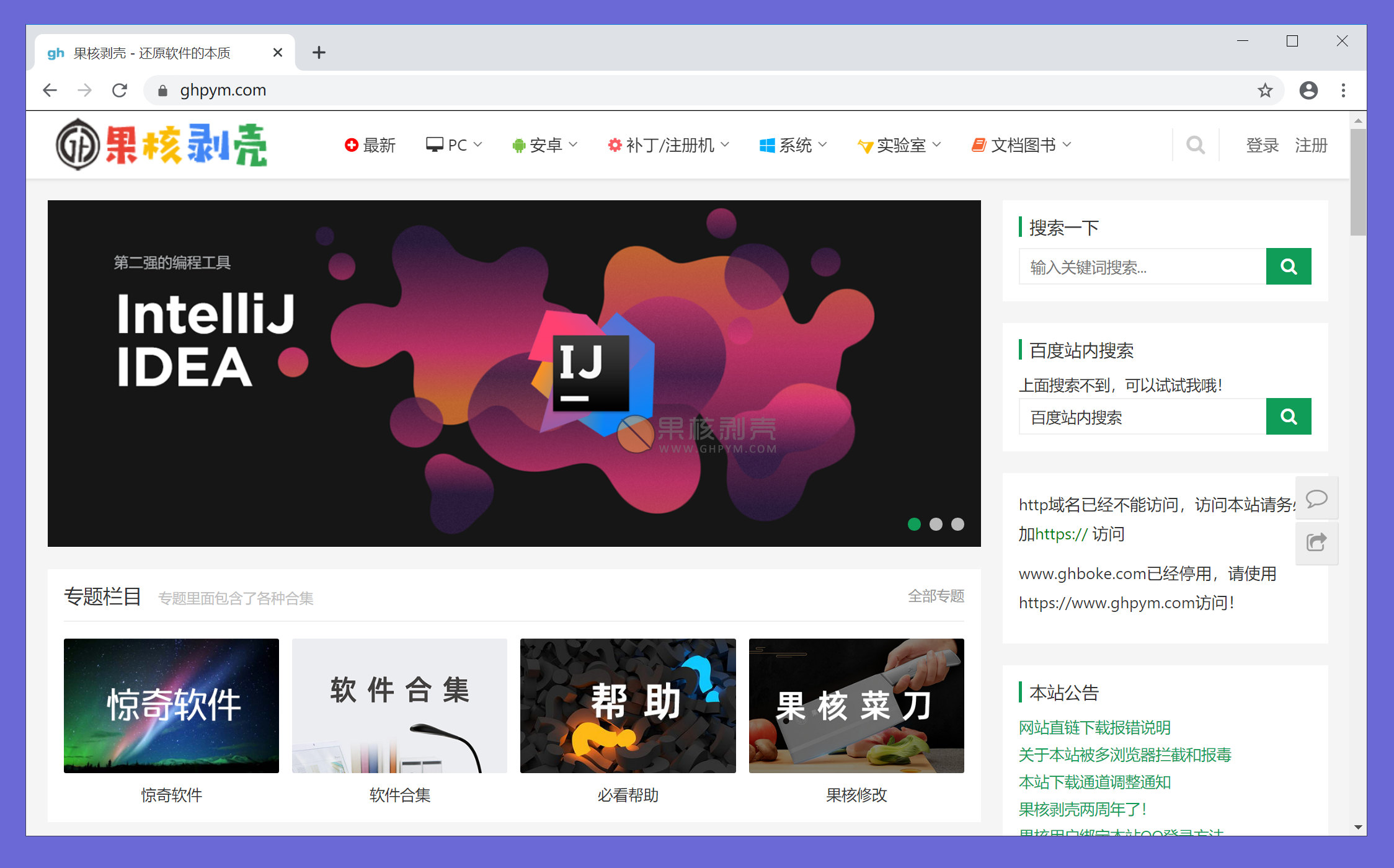Expand the 文档图书 menu chevron
Screen dimensions: 1394x868
pos(1067,144)
